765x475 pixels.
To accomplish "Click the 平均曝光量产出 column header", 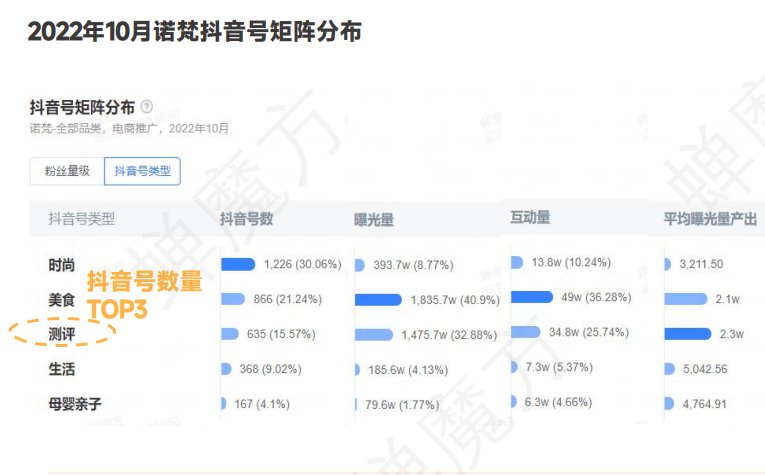I will 710,219.
